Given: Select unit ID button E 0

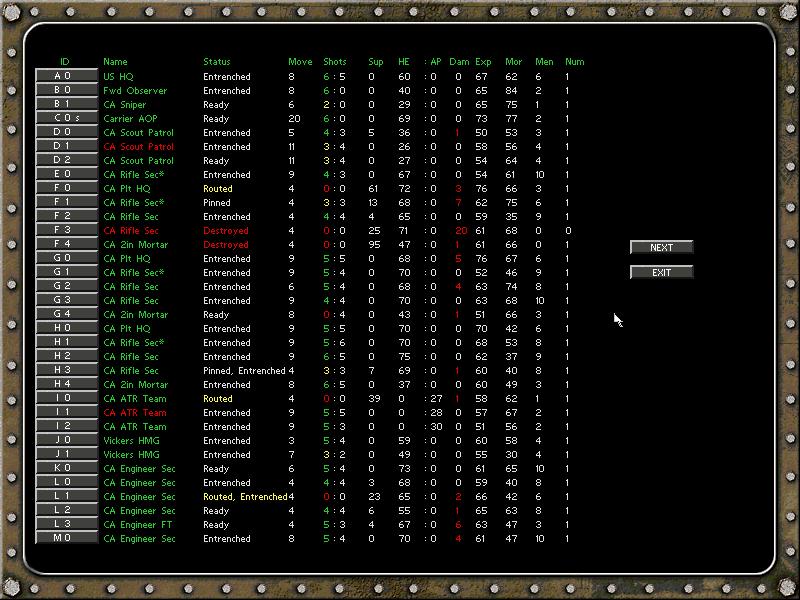Looking at the screenshot, I should (x=66, y=174).
